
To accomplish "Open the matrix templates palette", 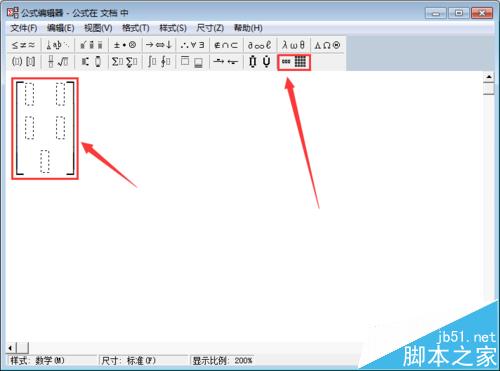I will (x=294, y=62).
